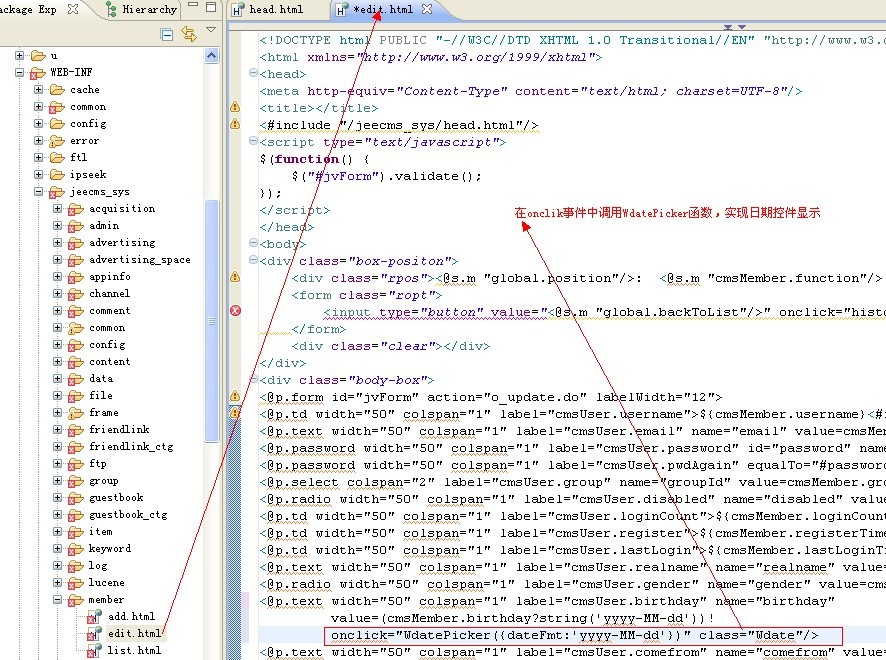Screen dimensions: 886x660
Task: Select the content folder icon
Action: pos(76,362)
